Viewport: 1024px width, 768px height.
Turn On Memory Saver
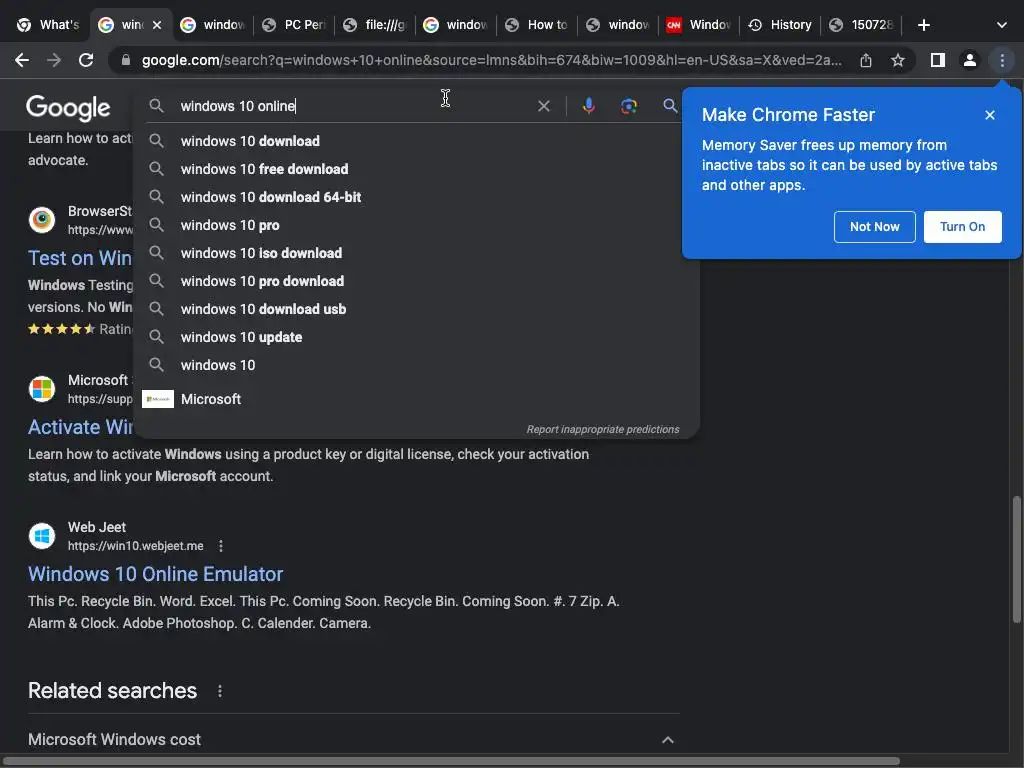coord(962,227)
